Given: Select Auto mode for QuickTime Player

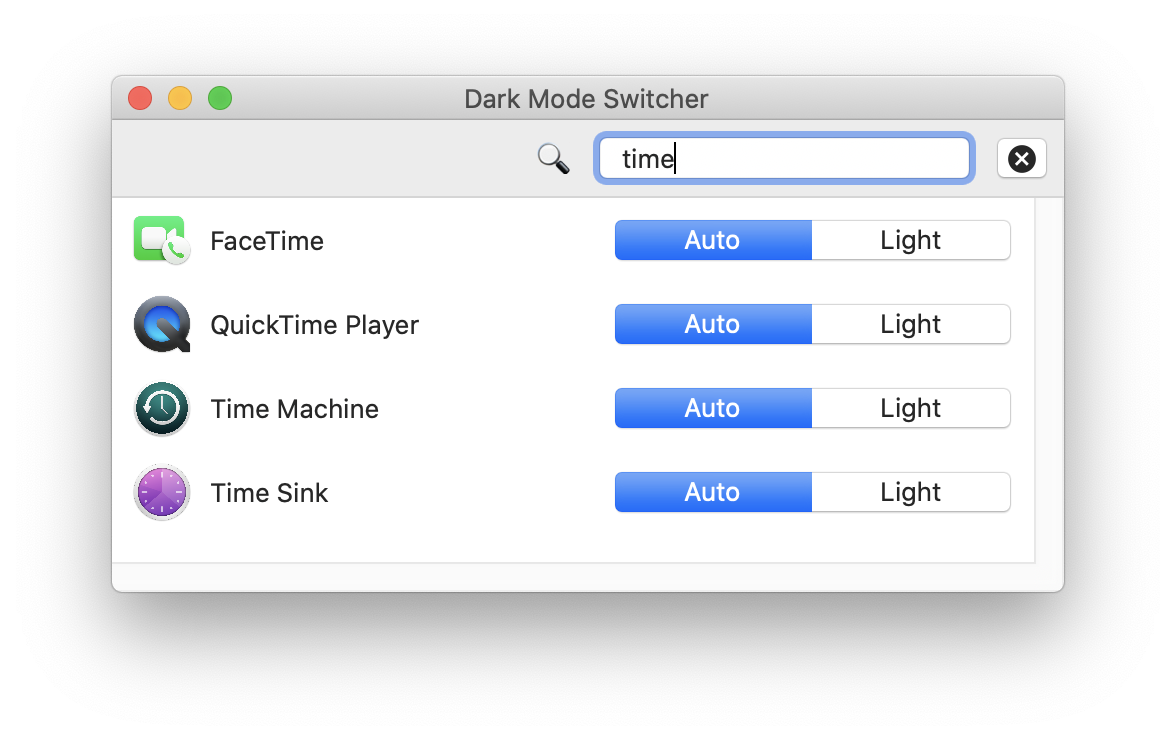Looking at the screenshot, I should 712,324.
